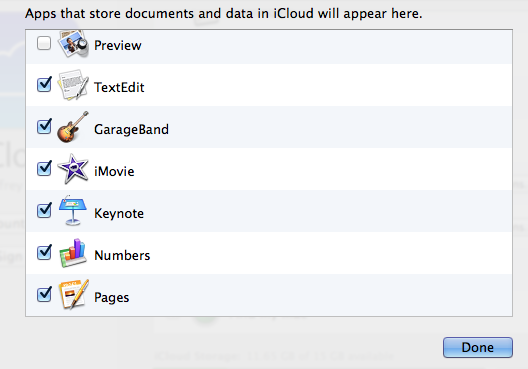Select the Preview row label

(118, 45)
